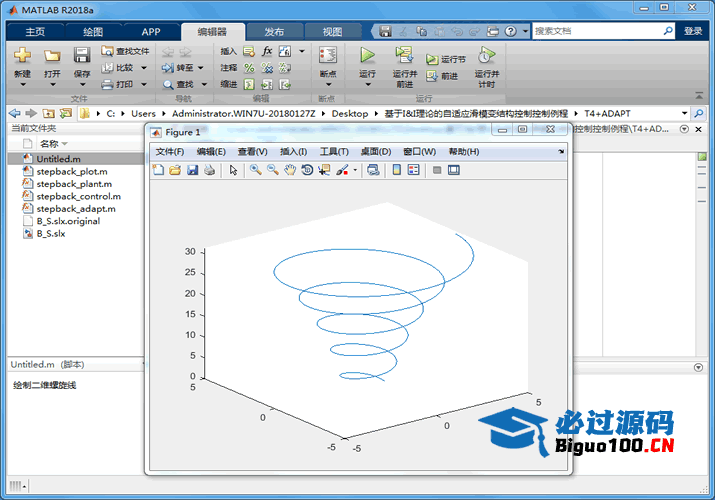
Task: Toggle Figure 1 edit plot arrow tool
Action: [233, 170]
